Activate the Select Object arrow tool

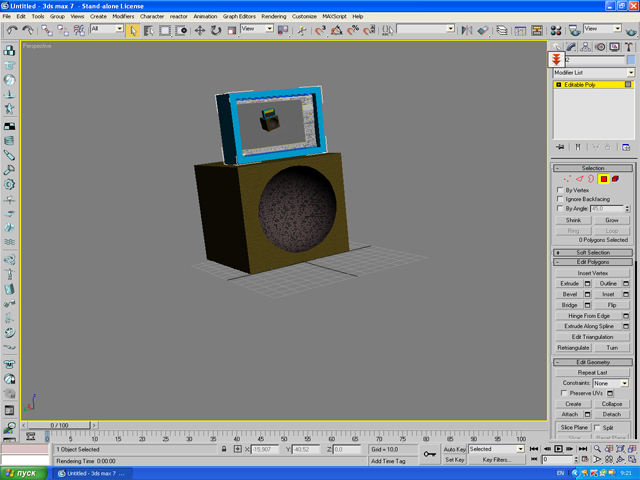pos(133,30)
